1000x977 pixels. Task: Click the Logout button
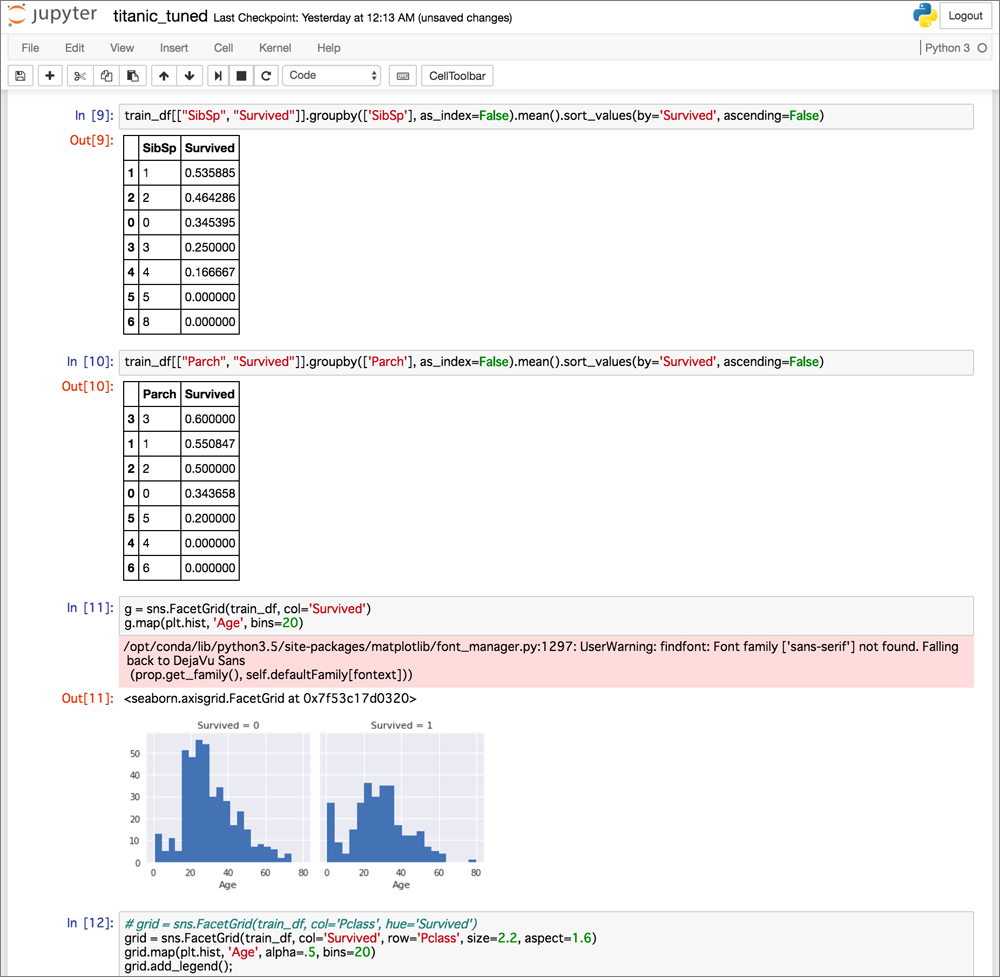965,16
